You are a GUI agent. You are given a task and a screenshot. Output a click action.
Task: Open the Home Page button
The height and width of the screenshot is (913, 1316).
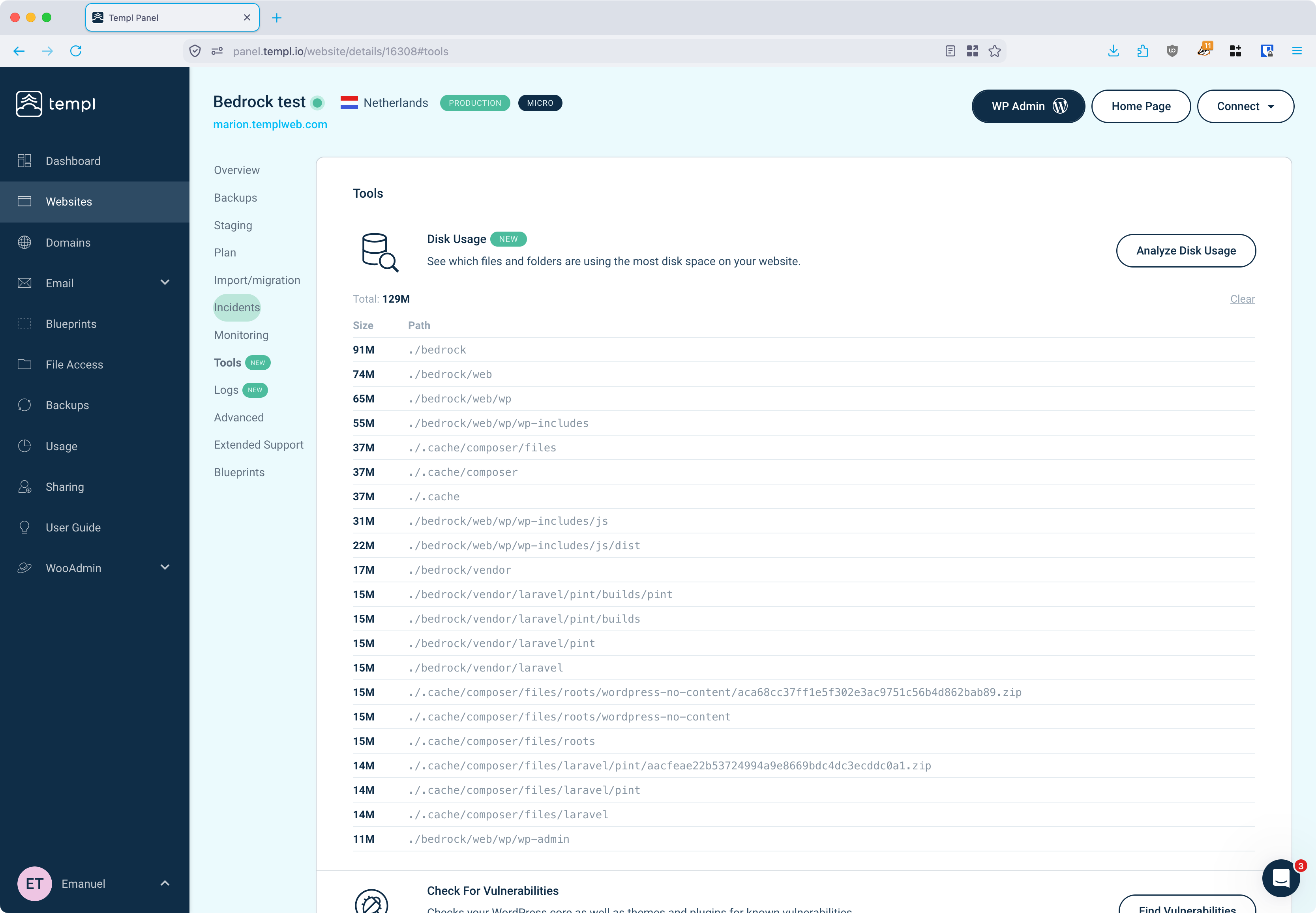click(1141, 106)
